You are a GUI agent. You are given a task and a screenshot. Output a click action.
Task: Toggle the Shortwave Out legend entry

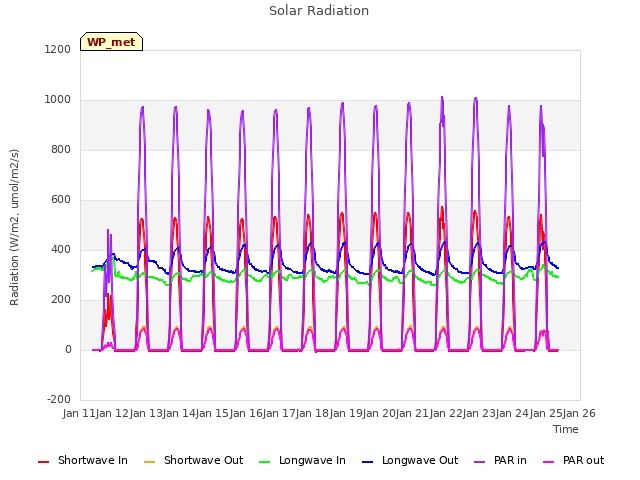pos(193,461)
